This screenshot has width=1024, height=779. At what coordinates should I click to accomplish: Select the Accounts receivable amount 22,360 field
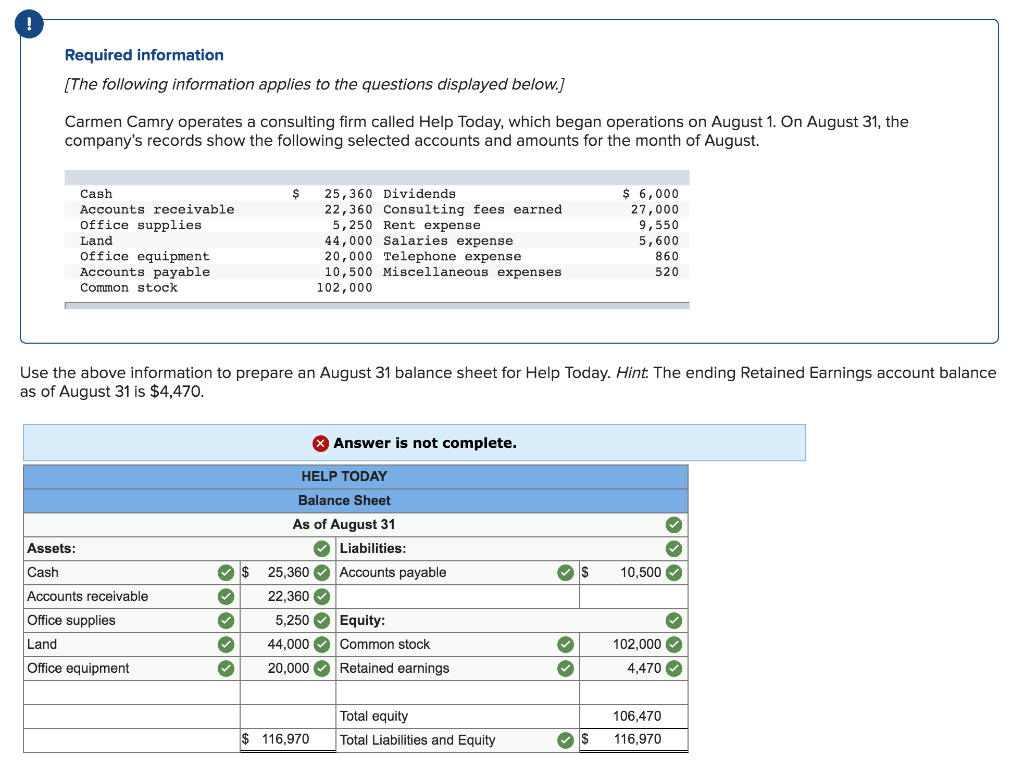pos(288,596)
